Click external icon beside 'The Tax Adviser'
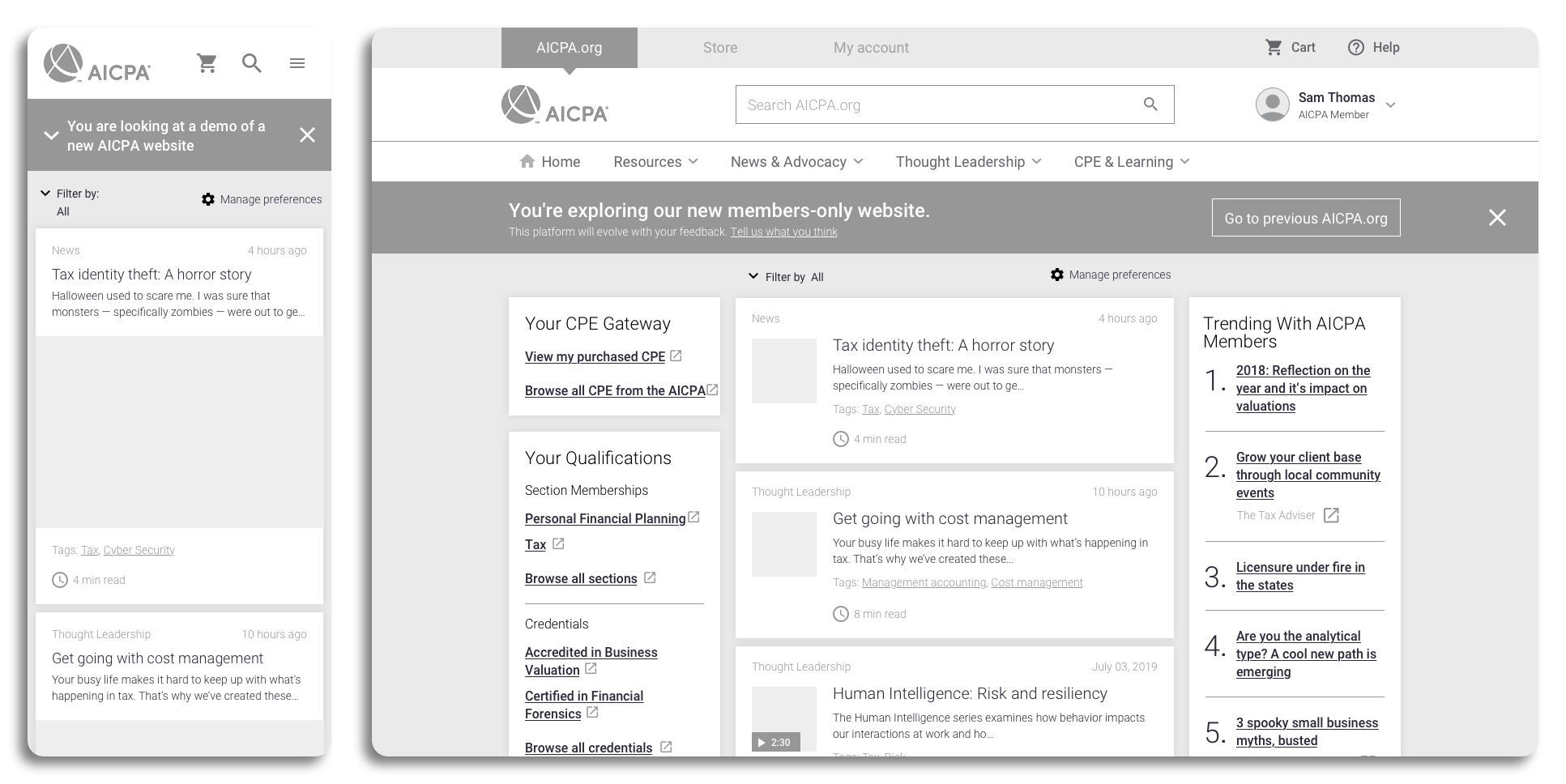The height and width of the screenshot is (784, 1566). coord(1331,515)
